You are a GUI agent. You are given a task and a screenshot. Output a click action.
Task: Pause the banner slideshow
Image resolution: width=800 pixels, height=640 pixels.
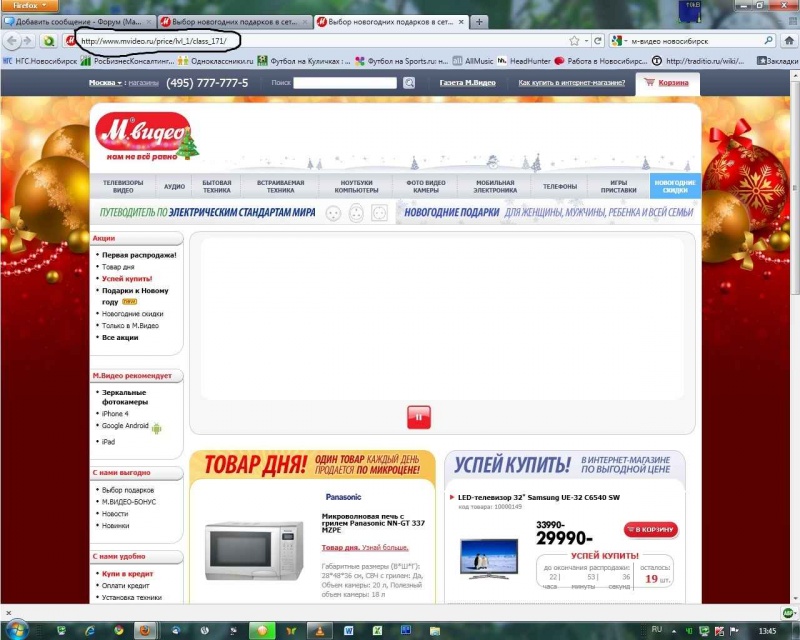coord(419,417)
